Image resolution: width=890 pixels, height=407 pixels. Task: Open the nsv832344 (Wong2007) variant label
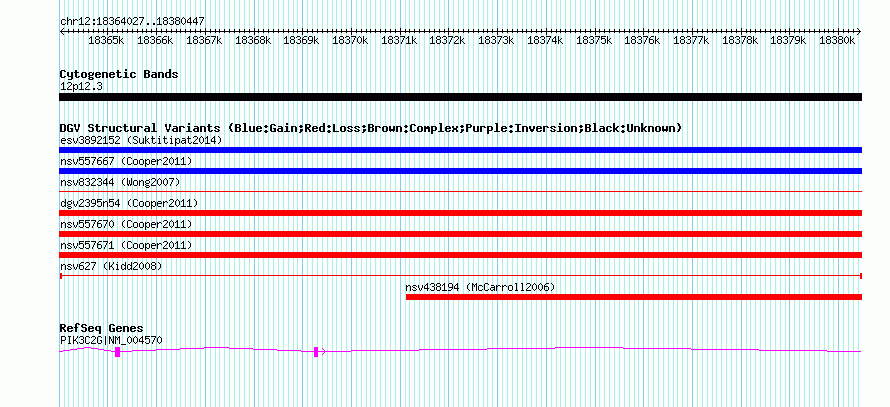coord(120,182)
